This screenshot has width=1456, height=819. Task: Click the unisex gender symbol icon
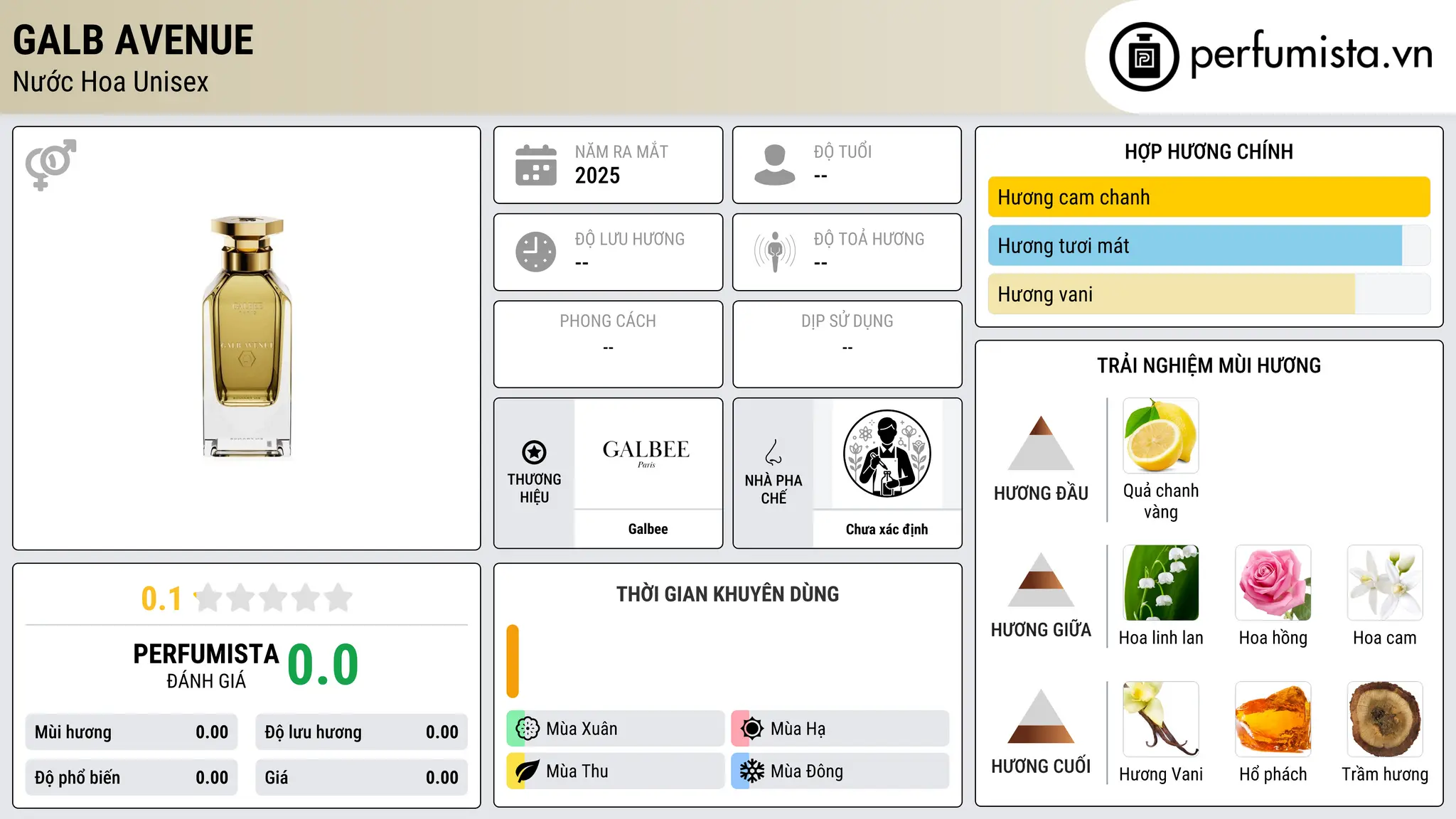(x=50, y=165)
